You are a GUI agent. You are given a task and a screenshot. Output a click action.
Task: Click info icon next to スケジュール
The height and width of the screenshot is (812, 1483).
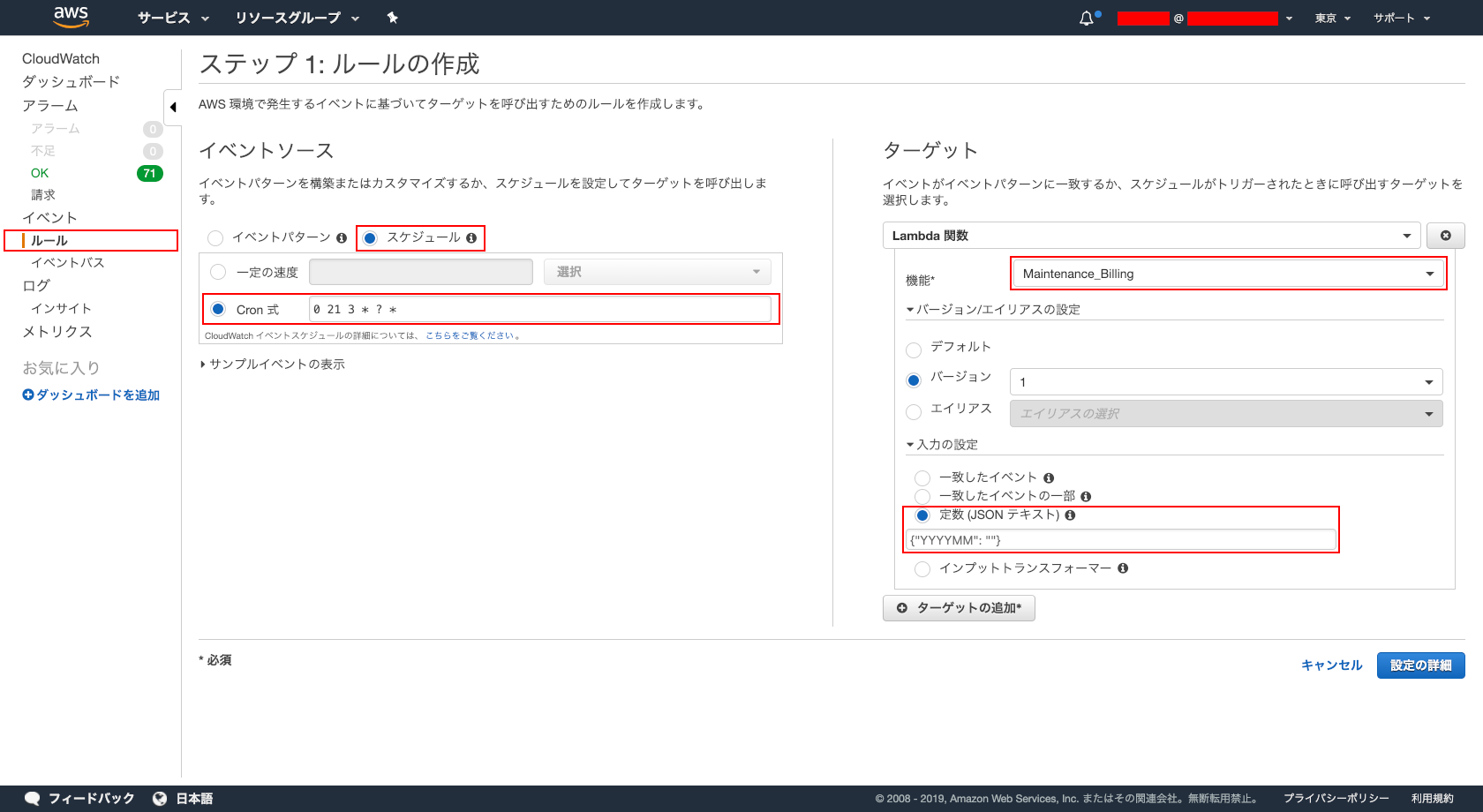tap(471, 238)
